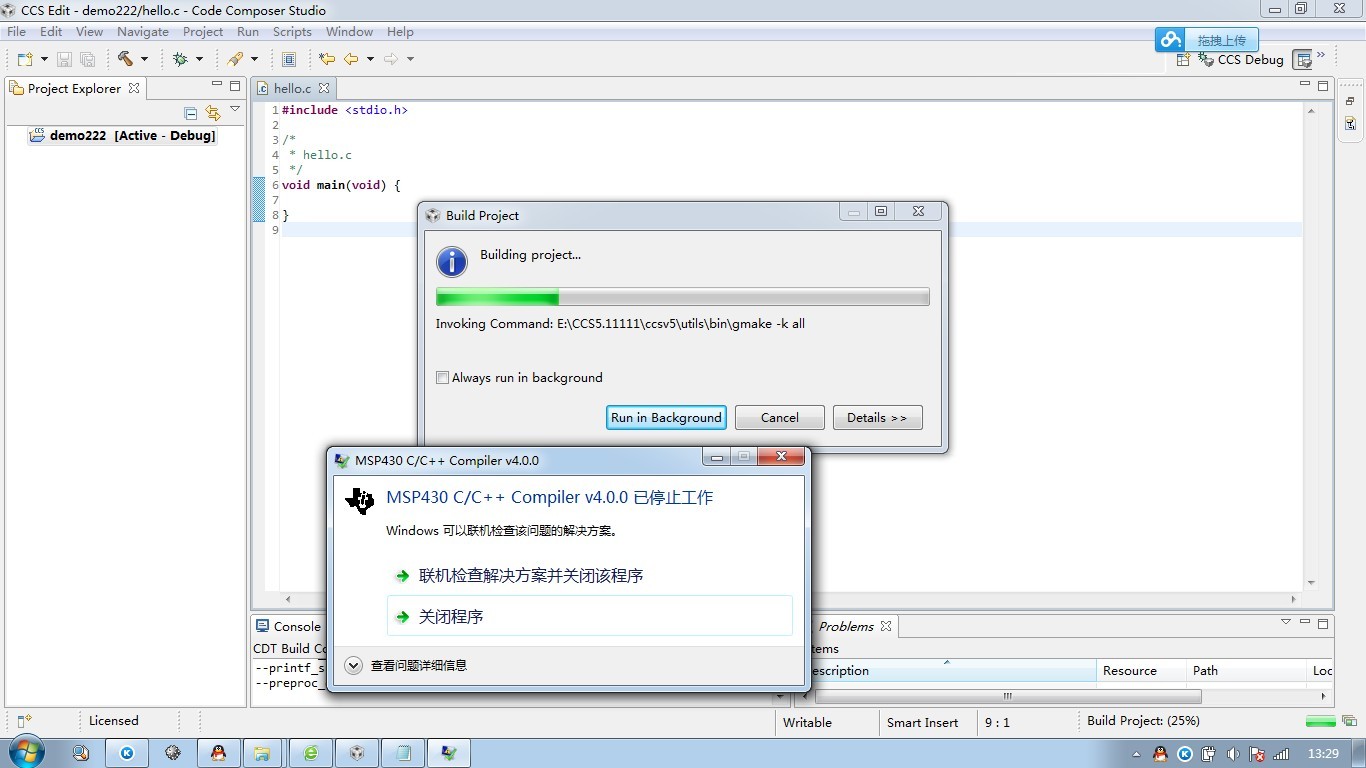1366x768 pixels.
Task: Open the Project menu
Action: point(203,32)
